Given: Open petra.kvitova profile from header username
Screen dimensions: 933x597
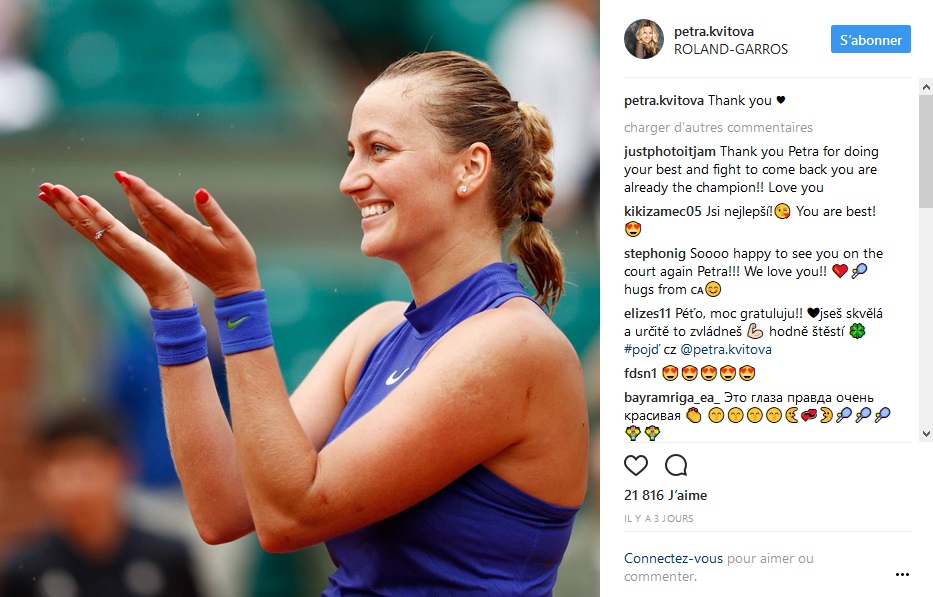Looking at the screenshot, I should tap(713, 32).
